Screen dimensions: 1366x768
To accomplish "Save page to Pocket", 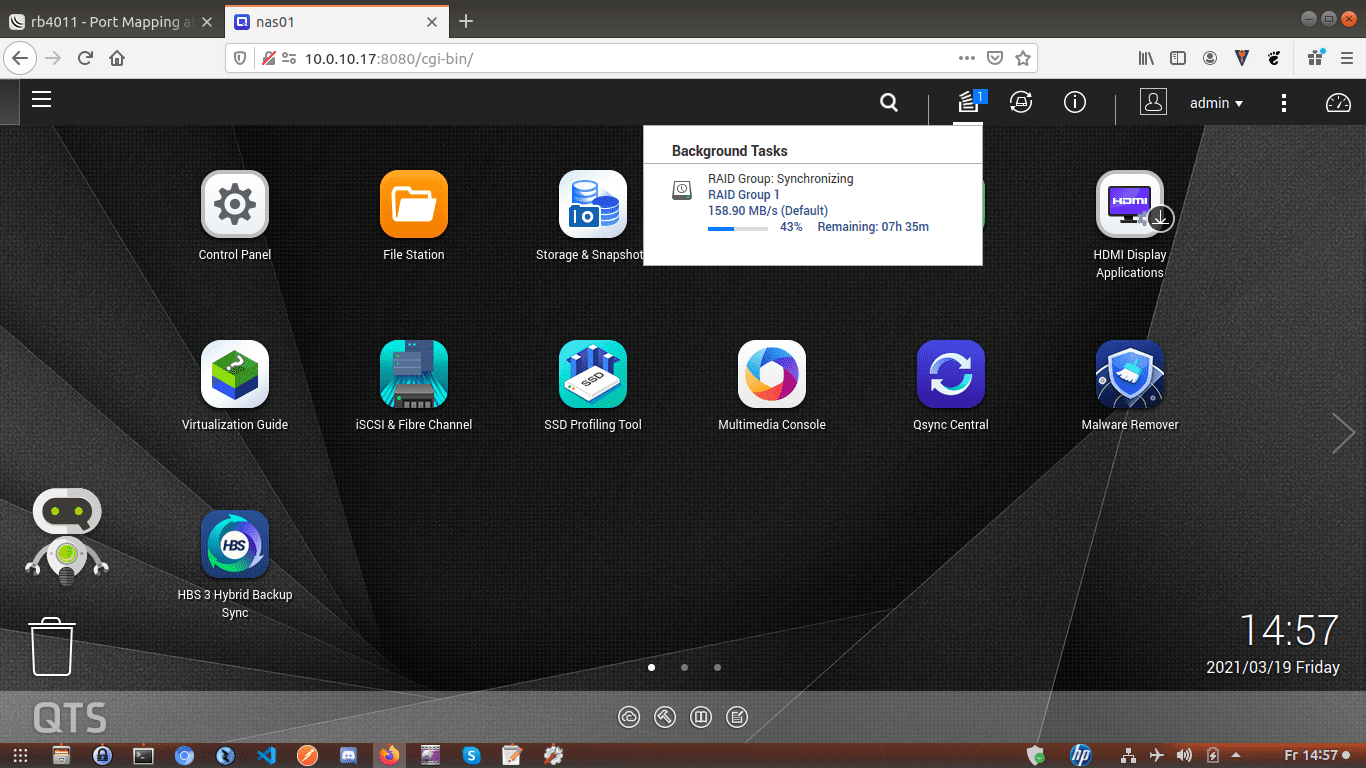I will click(x=995, y=58).
